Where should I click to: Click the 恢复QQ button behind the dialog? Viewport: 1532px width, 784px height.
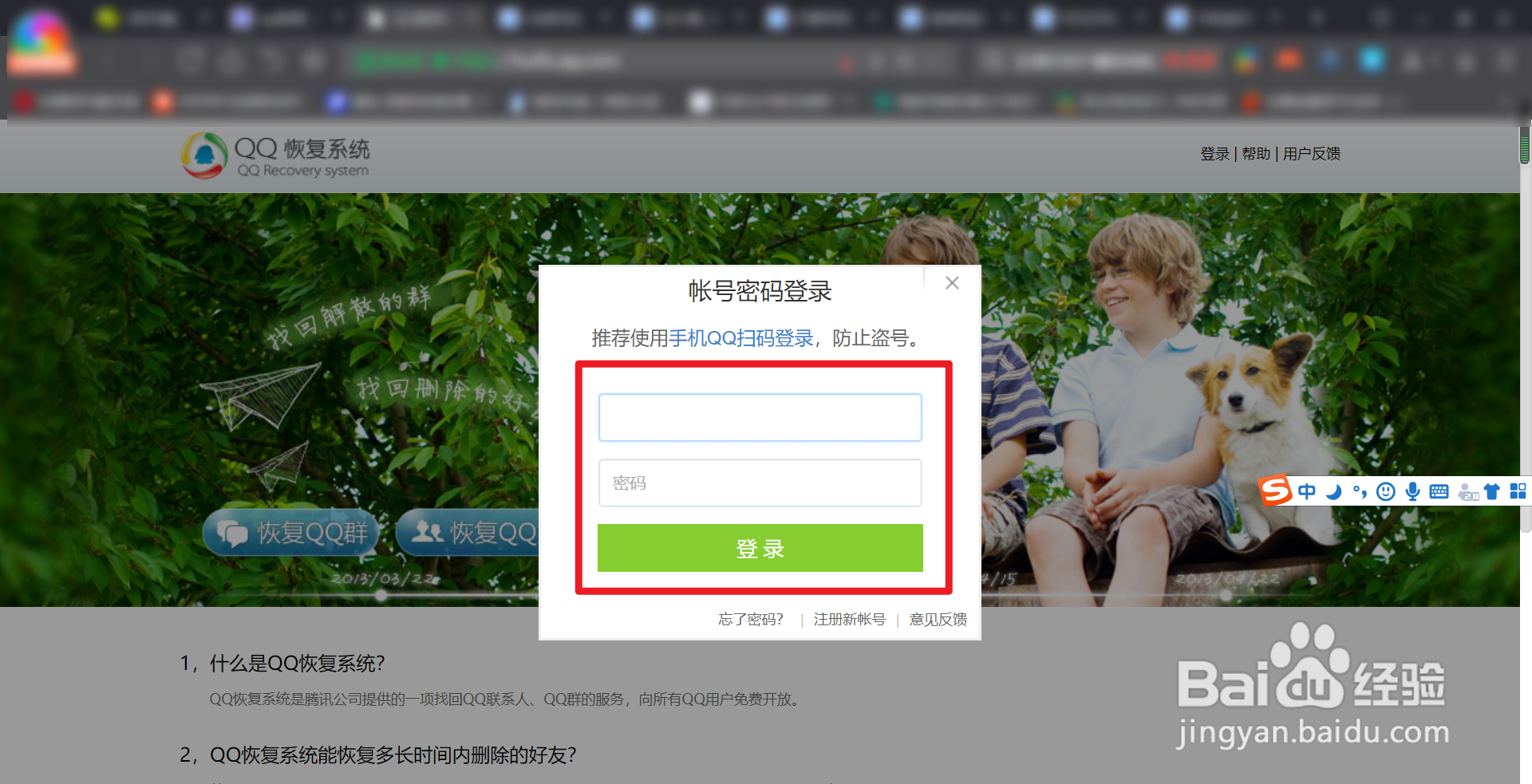(468, 532)
